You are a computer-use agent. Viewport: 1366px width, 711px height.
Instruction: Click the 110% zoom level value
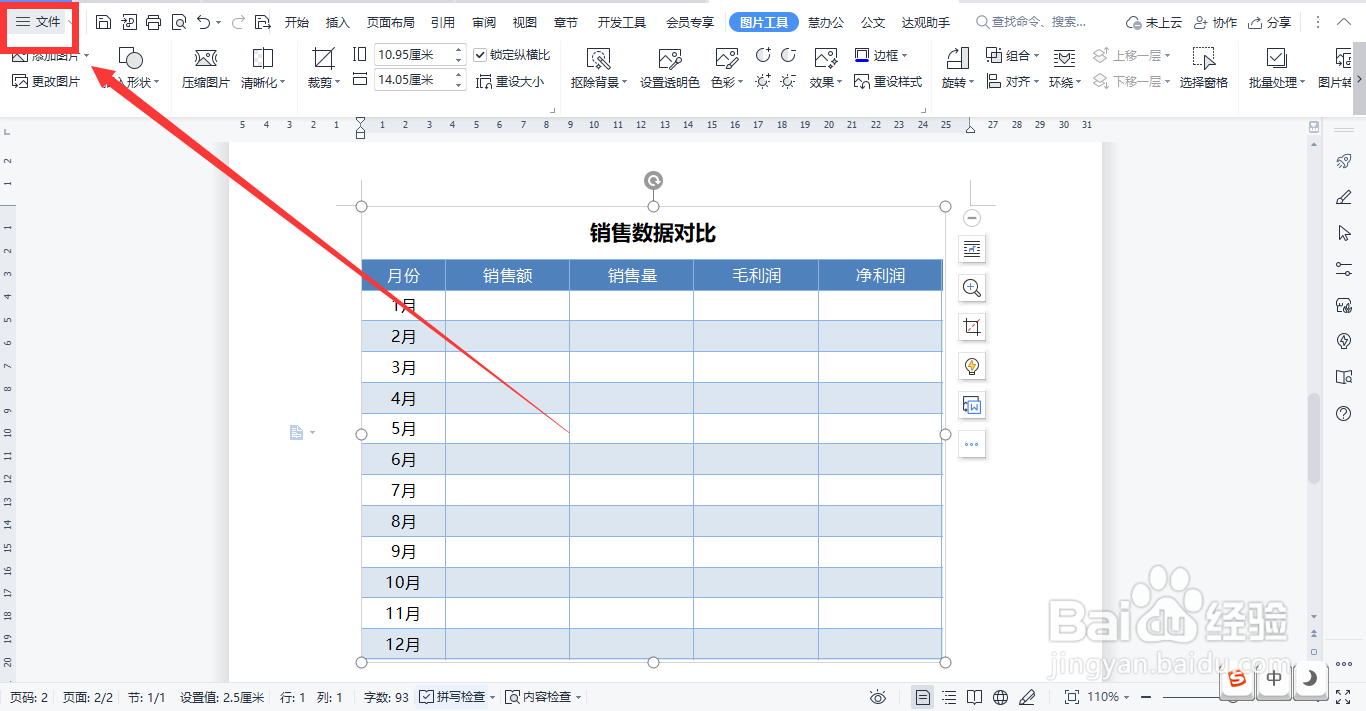[1102, 697]
